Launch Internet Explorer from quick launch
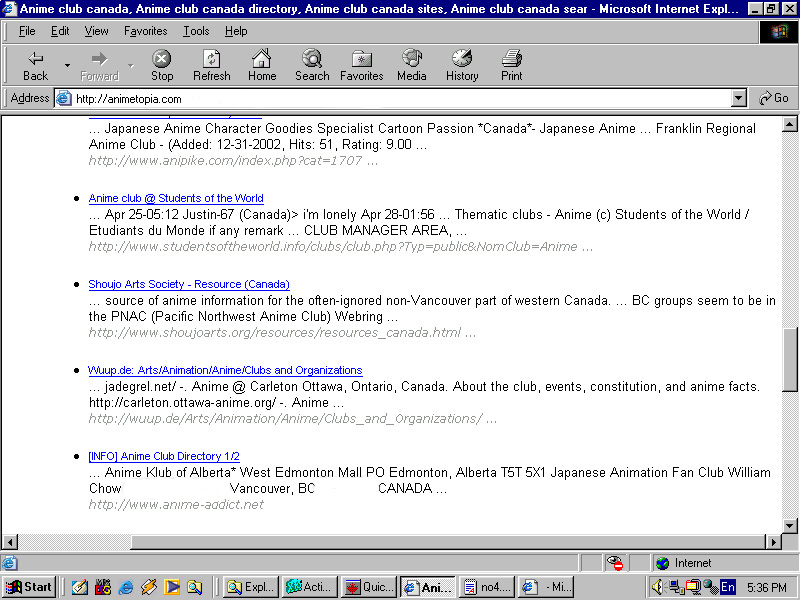The image size is (800, 600). [x=126, y=587]
